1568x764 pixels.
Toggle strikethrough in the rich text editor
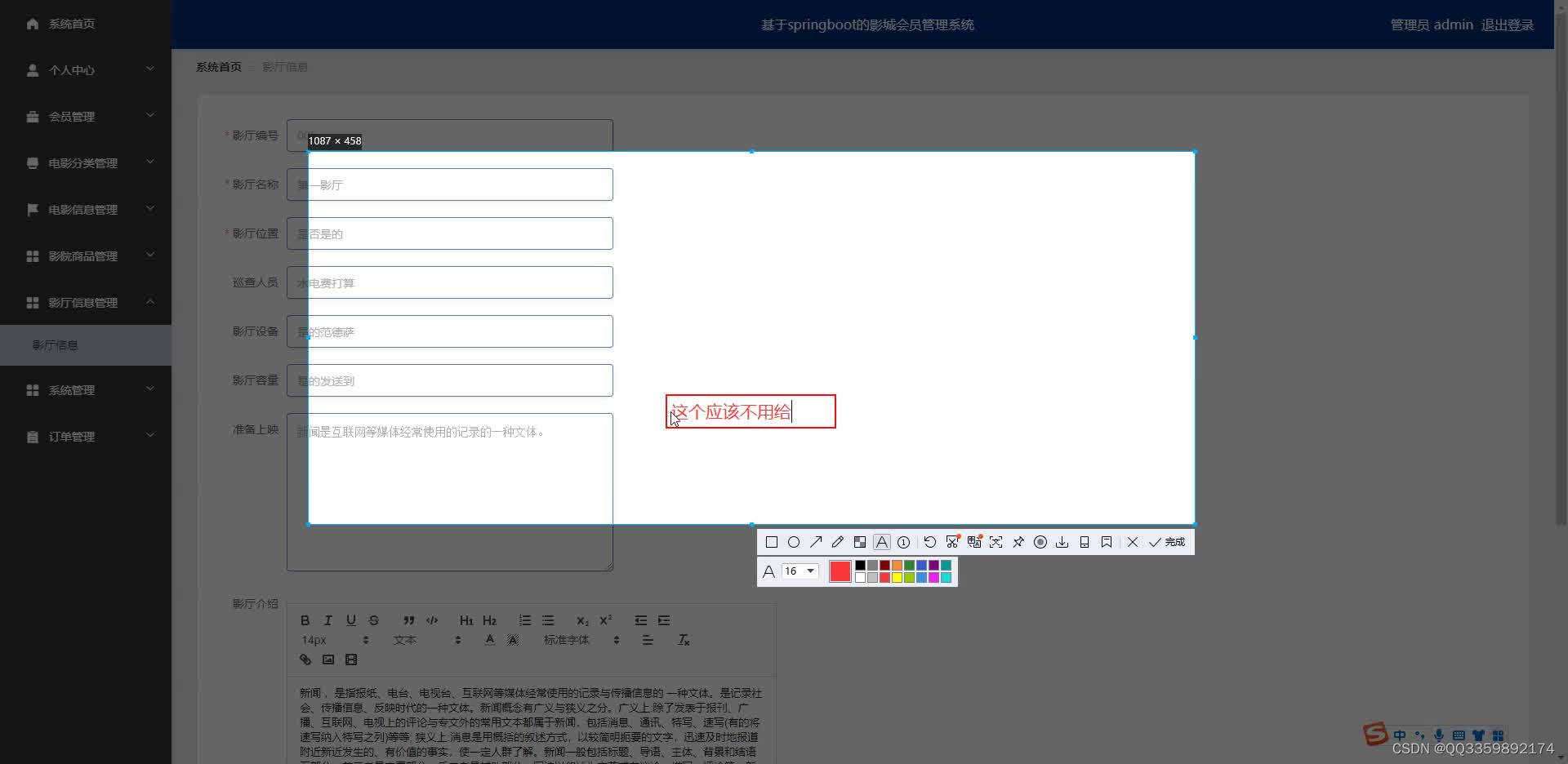click(x=373, y=620)
